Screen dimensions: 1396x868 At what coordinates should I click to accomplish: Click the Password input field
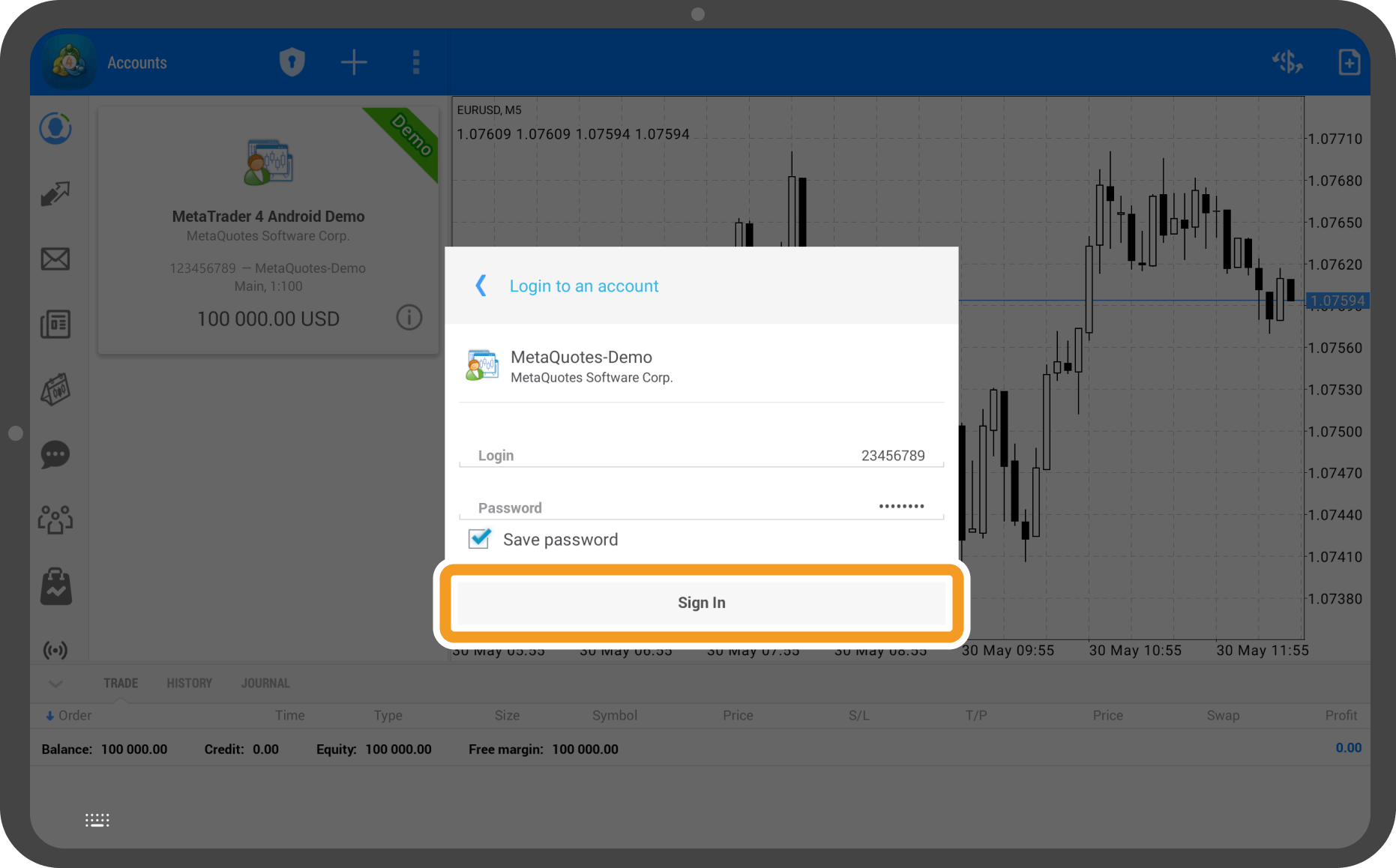click(x=701, y=507)
